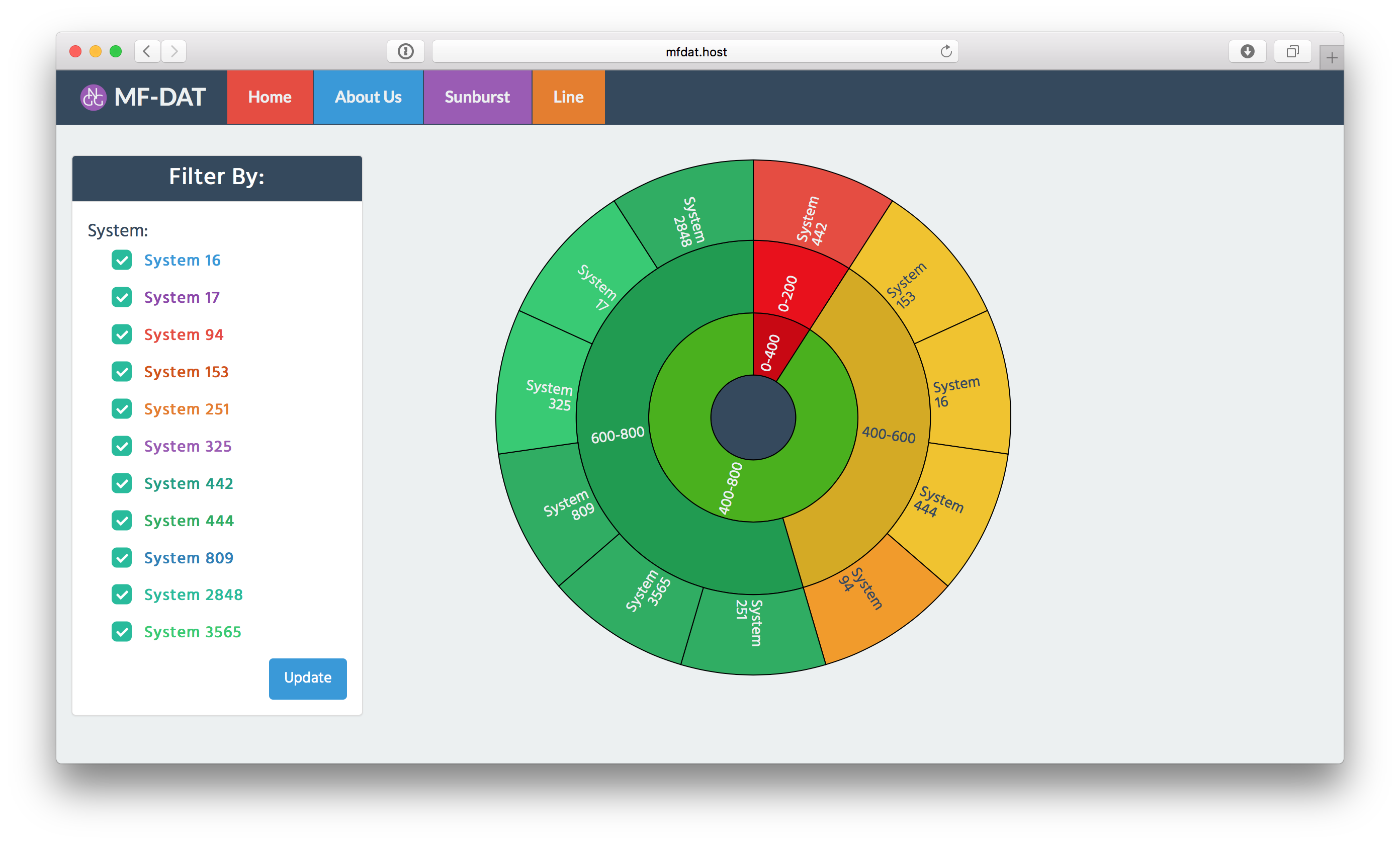
Task: Click the dark center circle of sunburst
Action: pos(753,418)
